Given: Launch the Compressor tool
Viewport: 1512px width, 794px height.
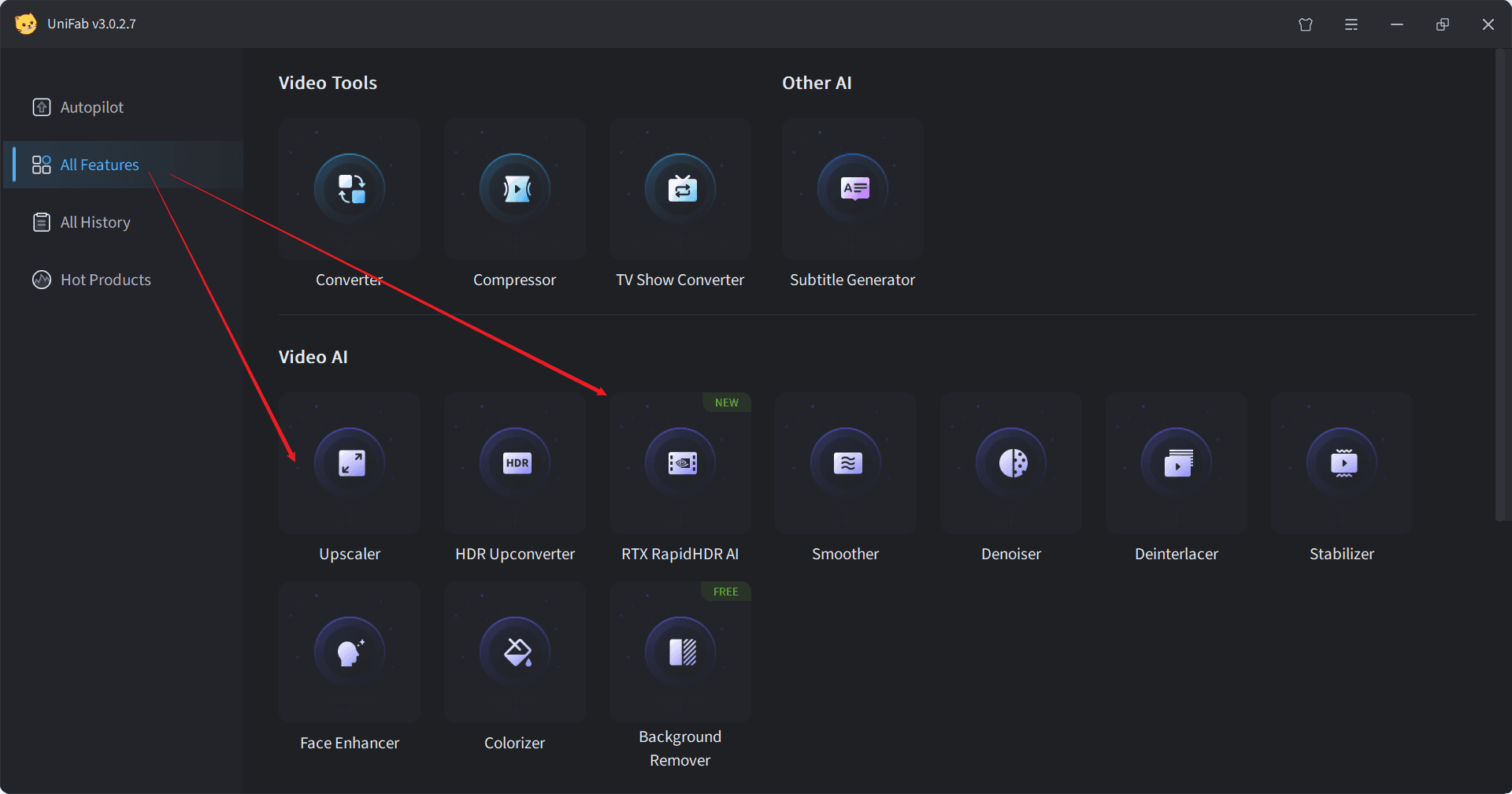Looking at the screenshot, I should (x=515, y=189).
